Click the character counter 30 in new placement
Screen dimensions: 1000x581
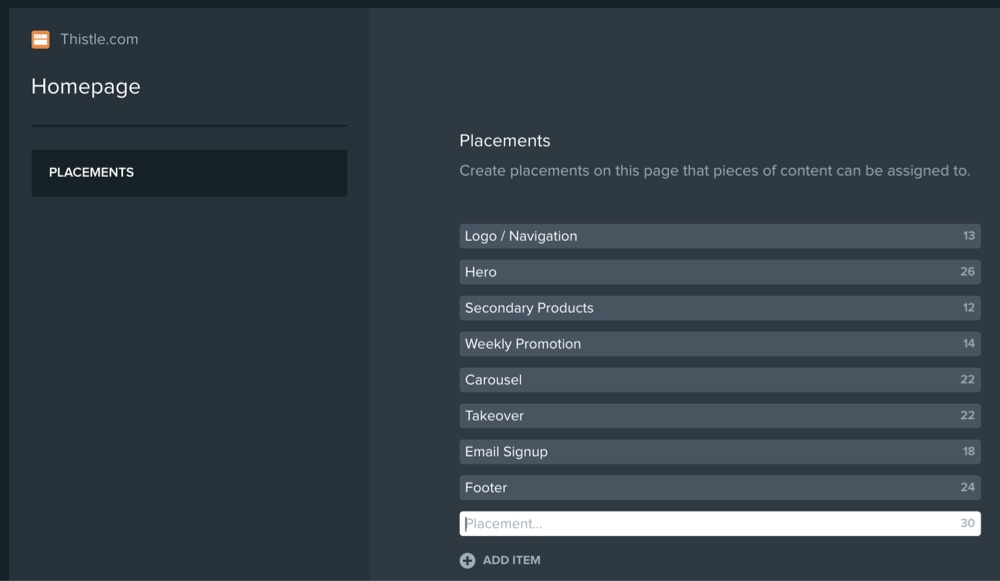pos(967,523)
